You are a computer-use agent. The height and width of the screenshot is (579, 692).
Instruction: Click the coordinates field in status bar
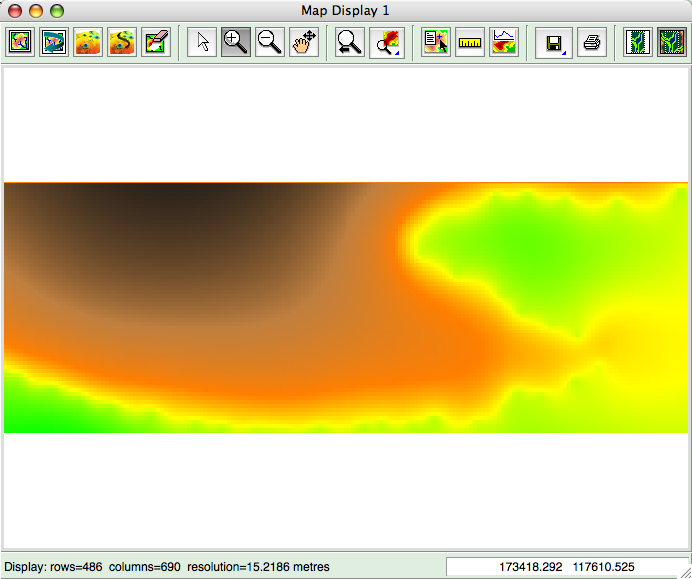tap(566, 567)
